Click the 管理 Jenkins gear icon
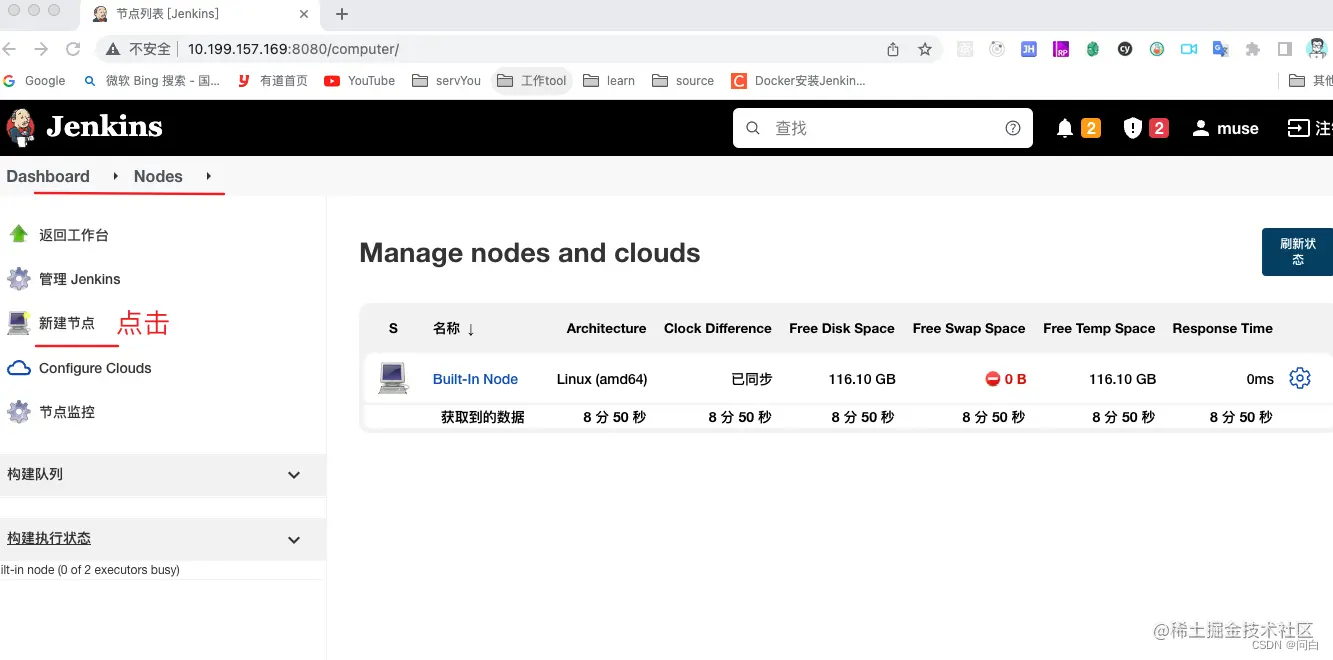This screenshot has width=1333, height=660. tap(18, 278)
